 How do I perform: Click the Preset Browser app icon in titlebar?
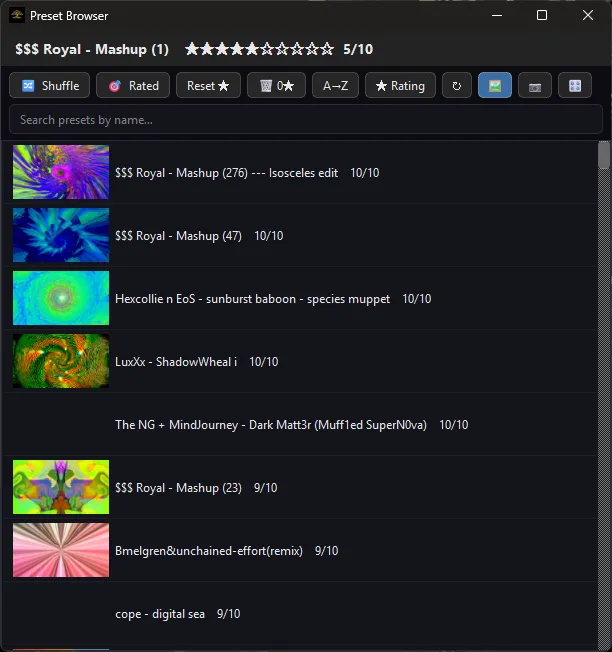pyautogui.click(x=17, y=15)
